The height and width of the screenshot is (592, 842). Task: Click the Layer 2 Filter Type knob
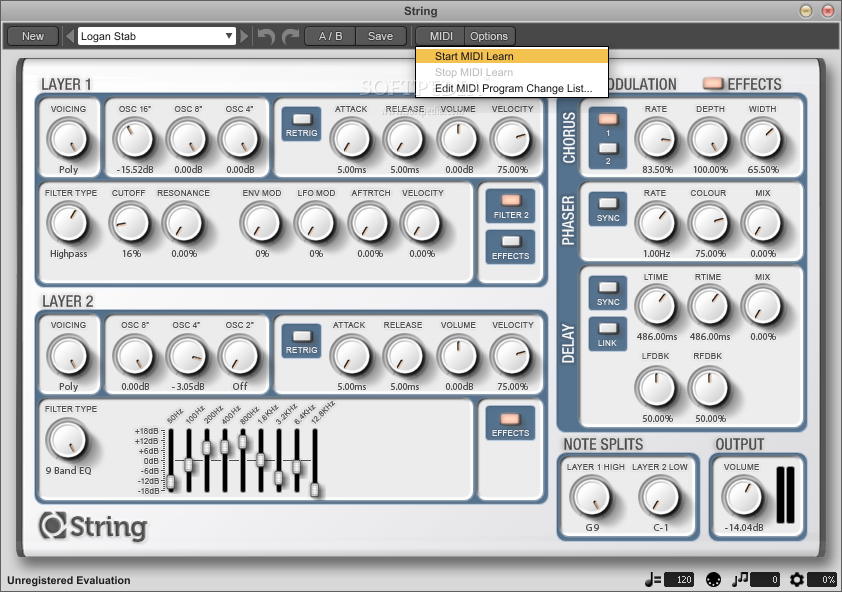click(68, 441)
